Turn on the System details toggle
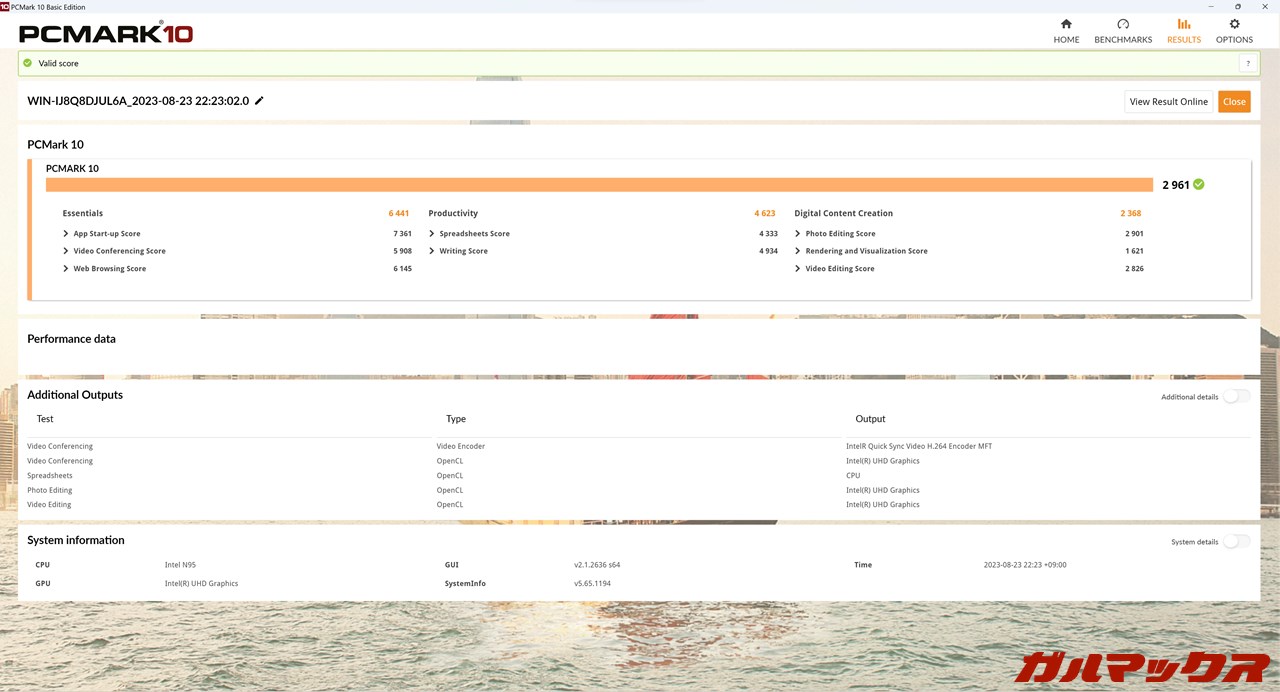The width and height of the screenshot is (1280, 692). [x=1236, y=542]
